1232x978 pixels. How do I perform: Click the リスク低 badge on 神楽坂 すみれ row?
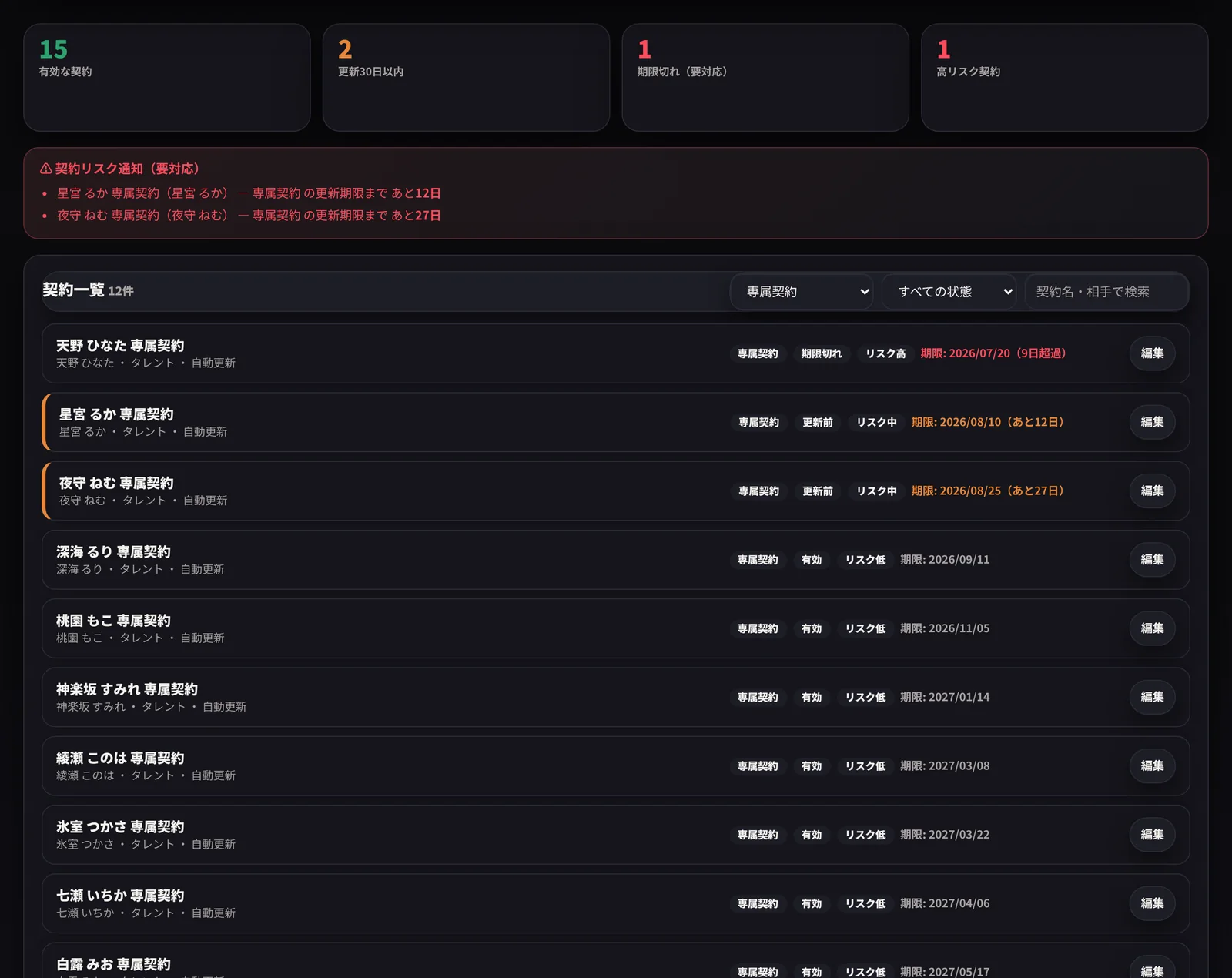(x=865, y=697)
